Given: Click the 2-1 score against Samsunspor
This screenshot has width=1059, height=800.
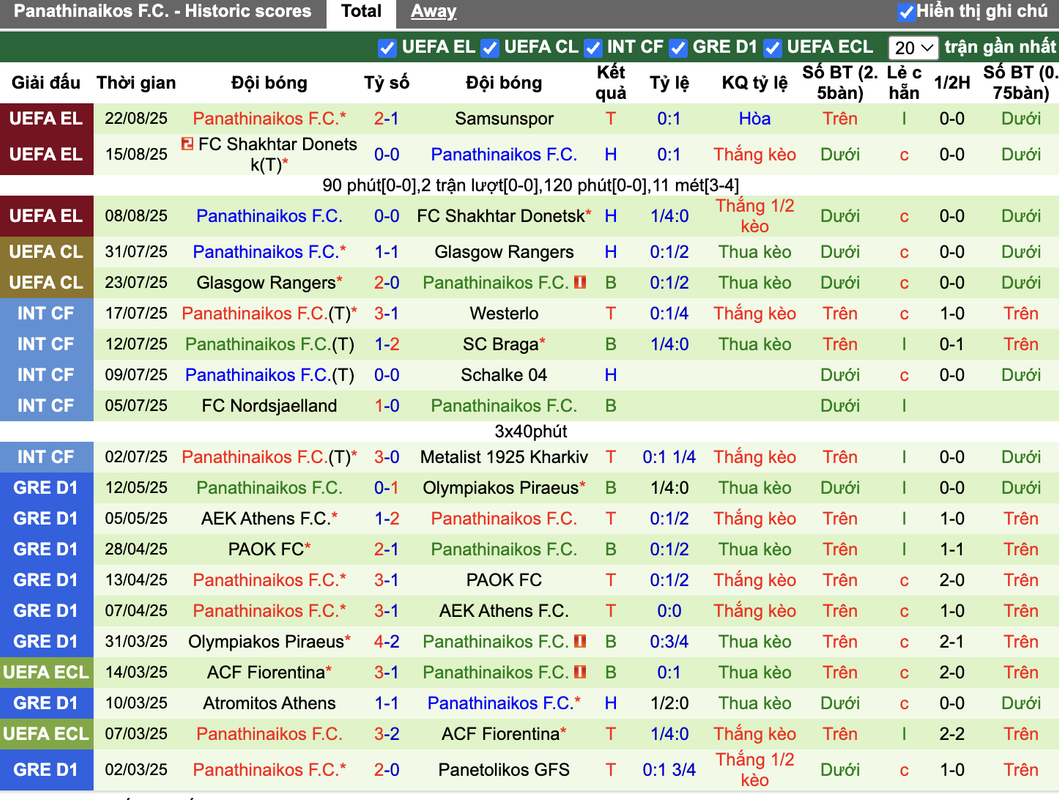Looking at the screenshot, I should 386,119.
